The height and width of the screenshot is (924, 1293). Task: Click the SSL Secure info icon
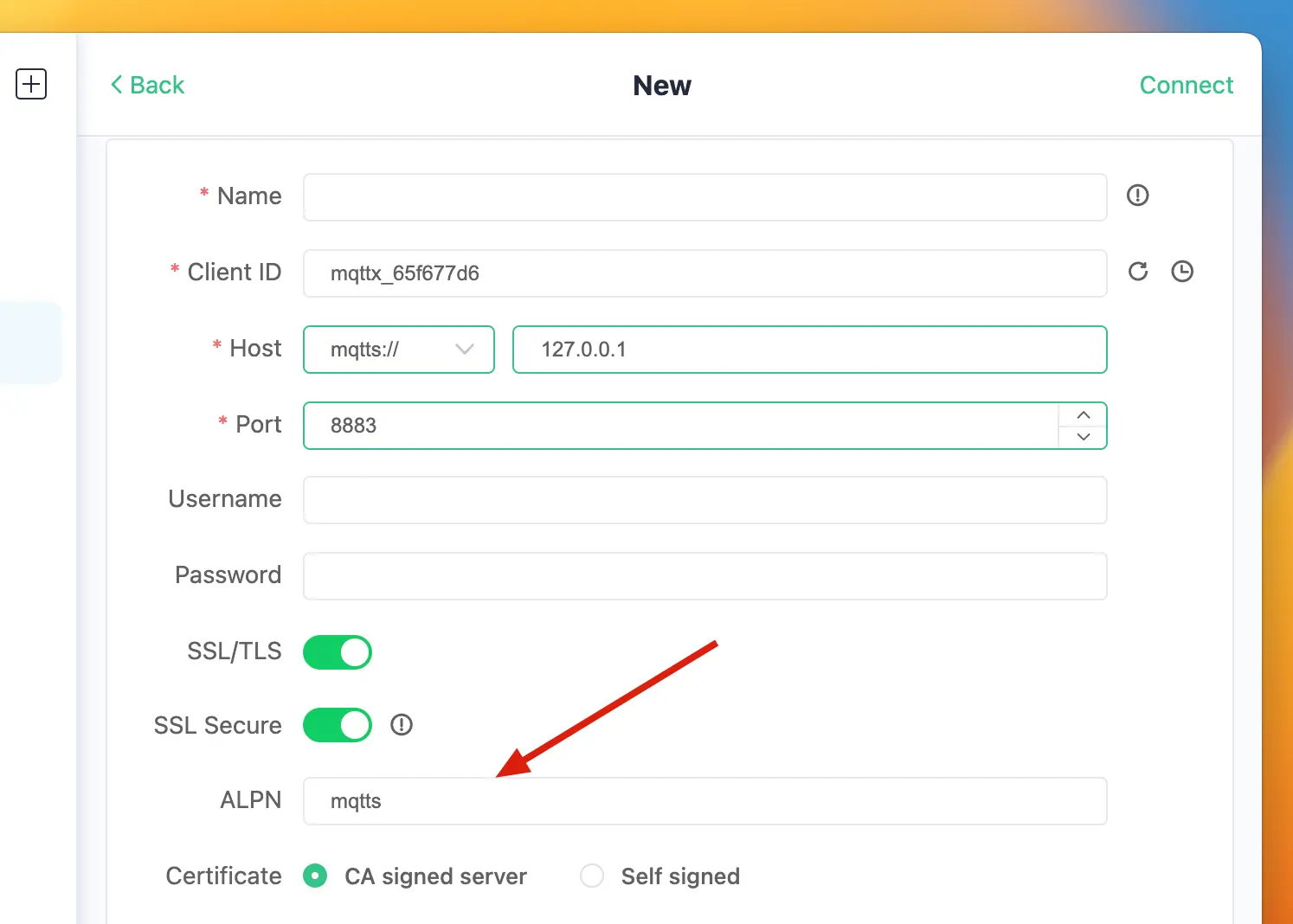click(402, 725)
